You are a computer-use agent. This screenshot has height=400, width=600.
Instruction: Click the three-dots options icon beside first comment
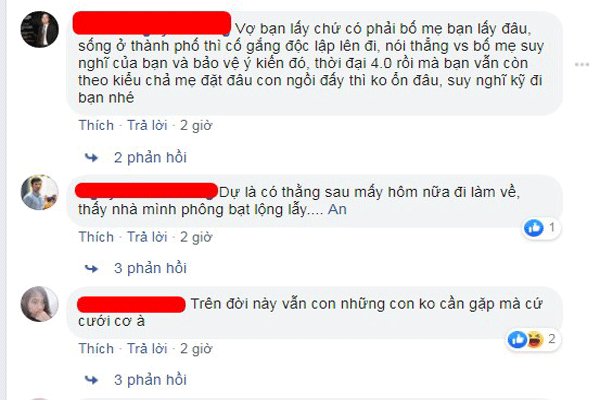coord(581,64)
